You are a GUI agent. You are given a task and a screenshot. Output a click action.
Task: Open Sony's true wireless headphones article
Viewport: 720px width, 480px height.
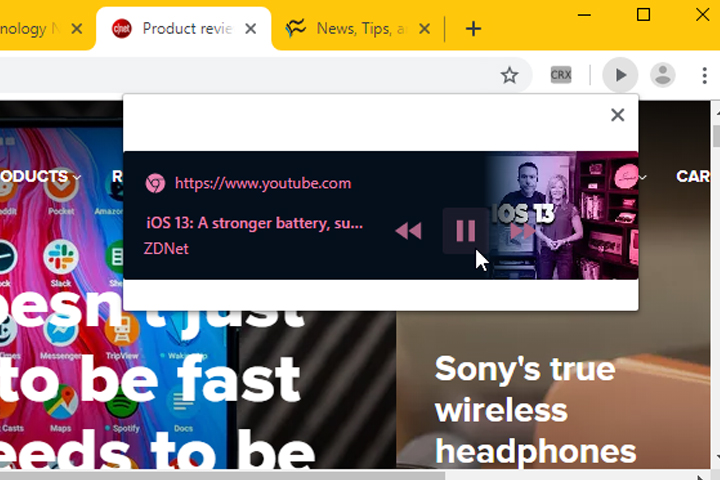point(535,410)
